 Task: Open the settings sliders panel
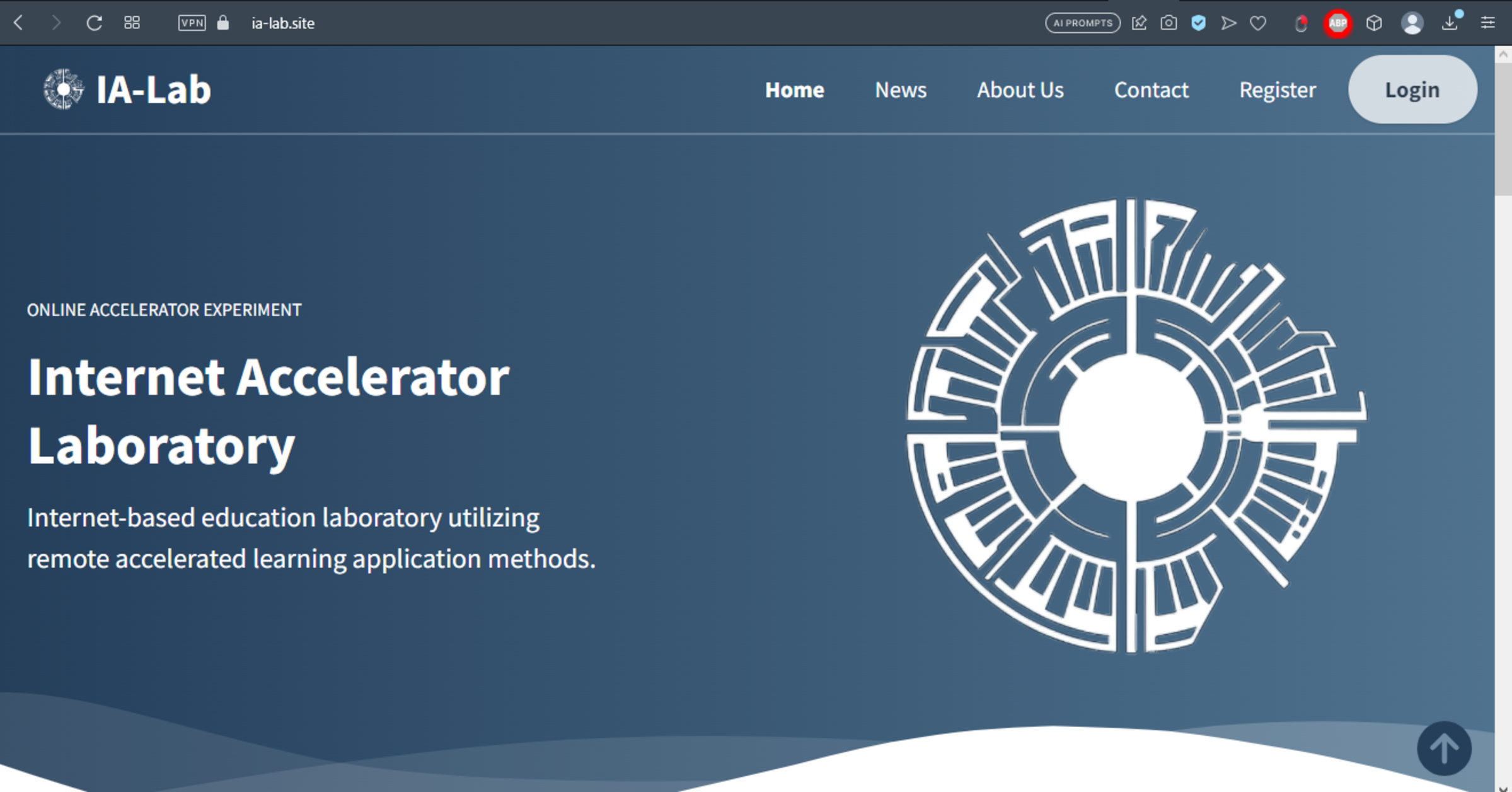pos(1489,23)
